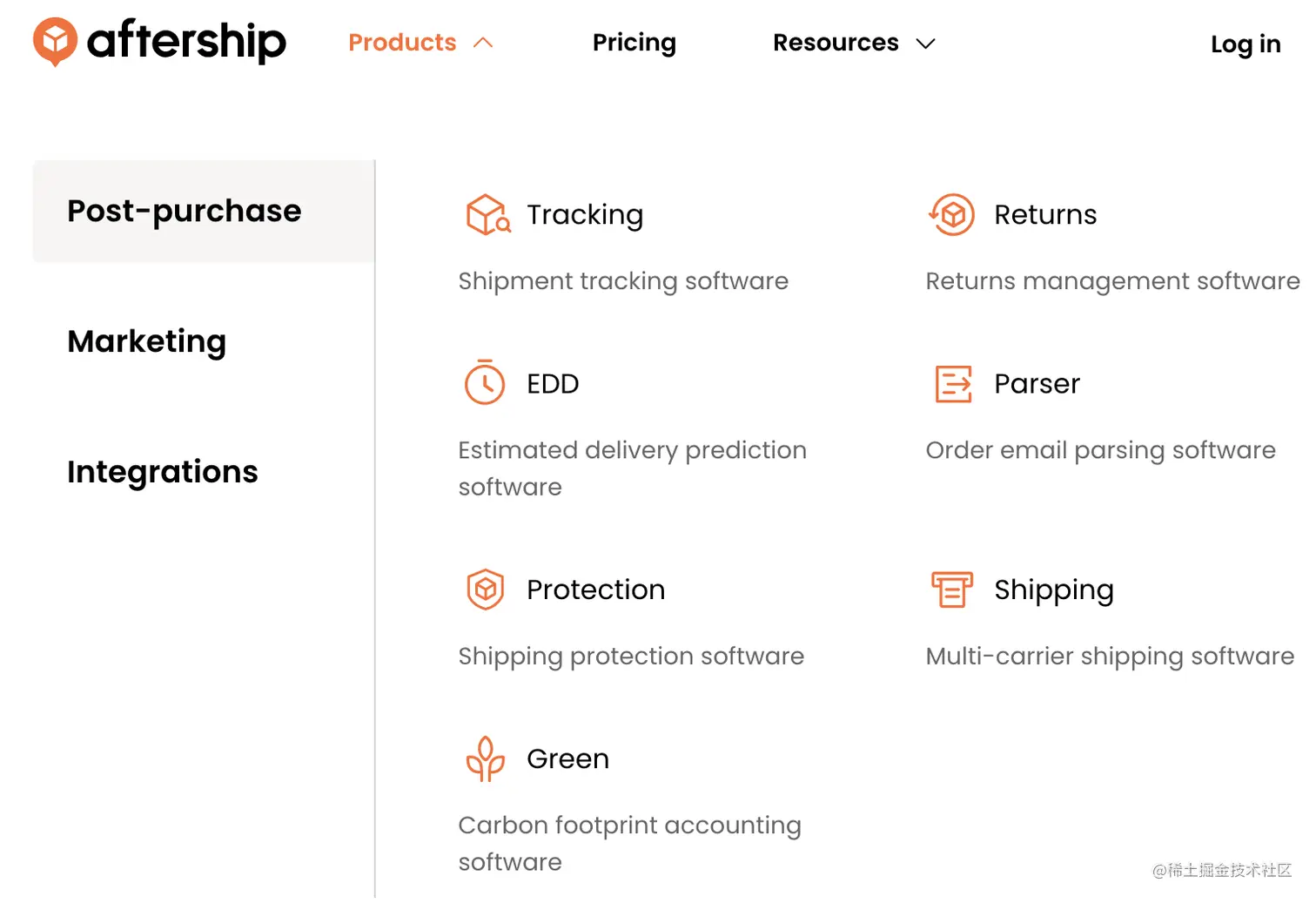
Task: Go to Shipment tracking software description
Action: [623, 281]
